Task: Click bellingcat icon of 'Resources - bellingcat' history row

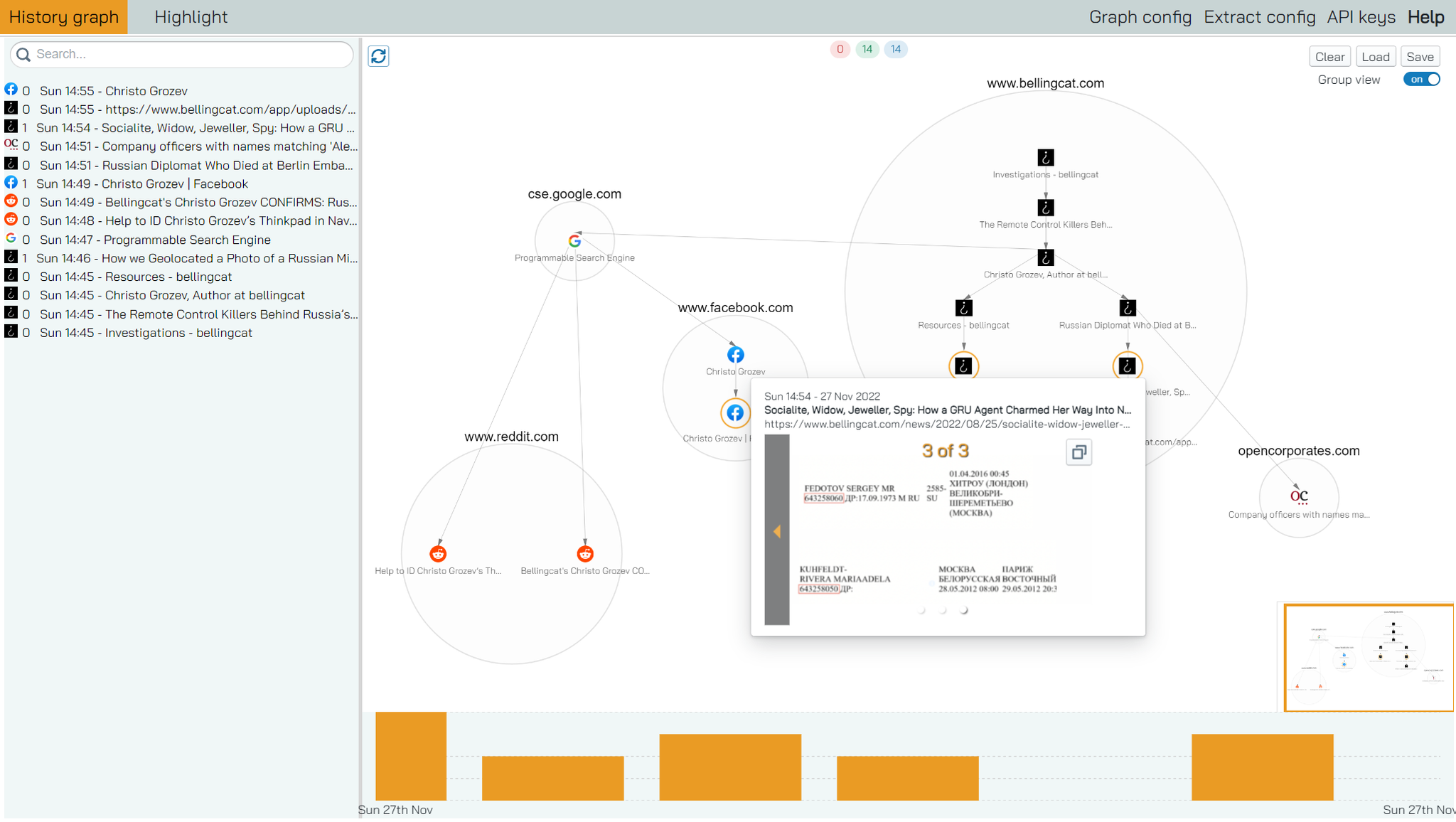Action: click(11, 275)
